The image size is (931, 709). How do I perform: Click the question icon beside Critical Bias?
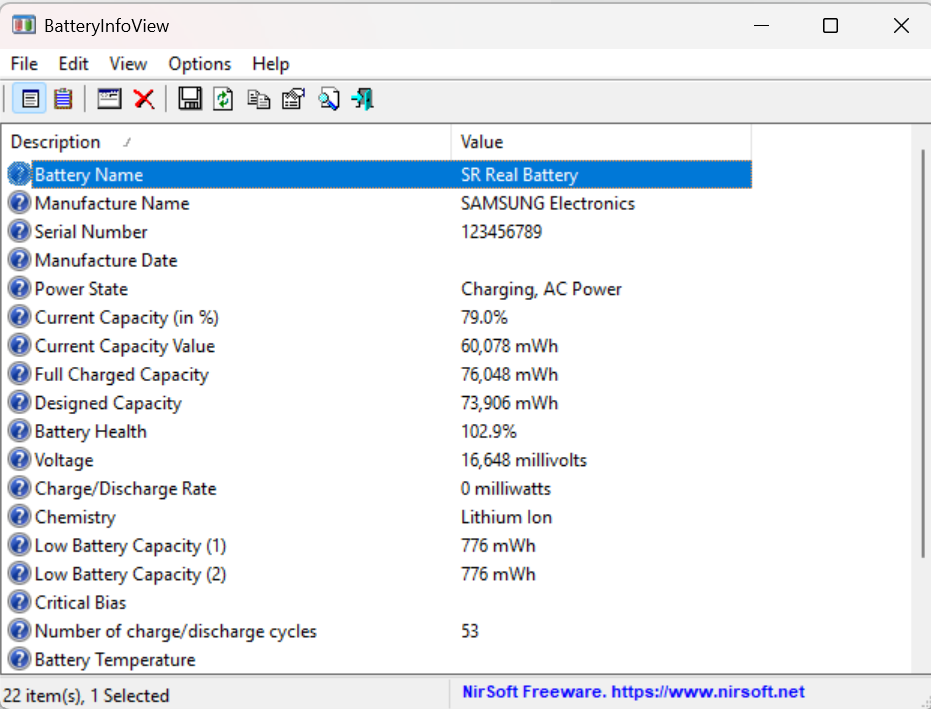click(x=19, y=602)
